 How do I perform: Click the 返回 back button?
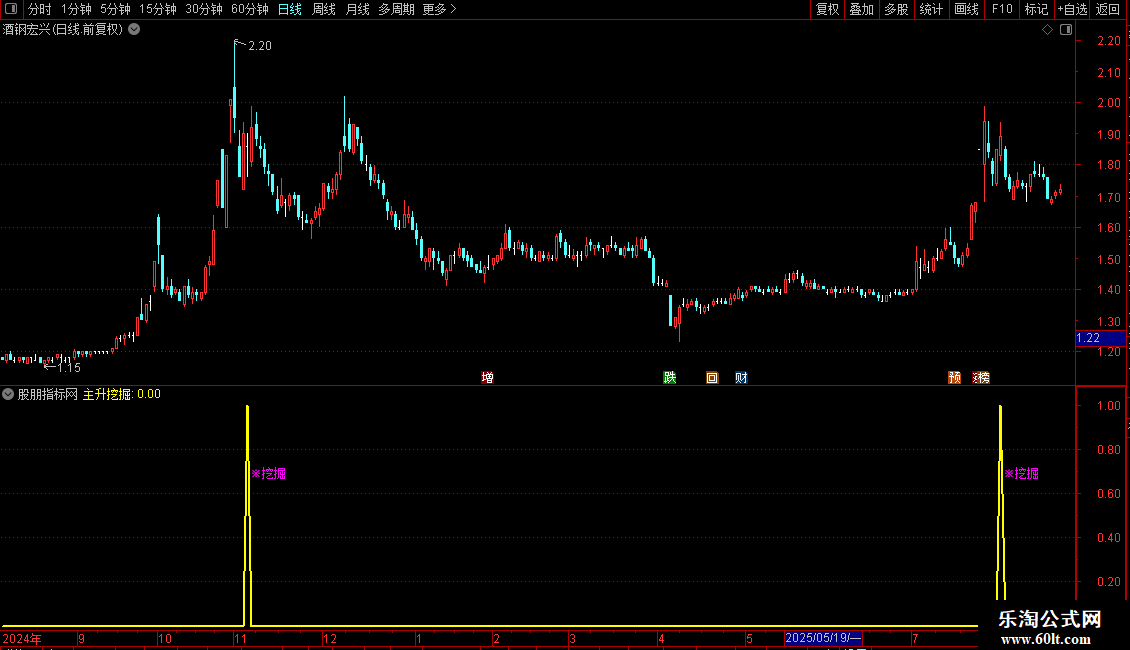coord(1108,9)
